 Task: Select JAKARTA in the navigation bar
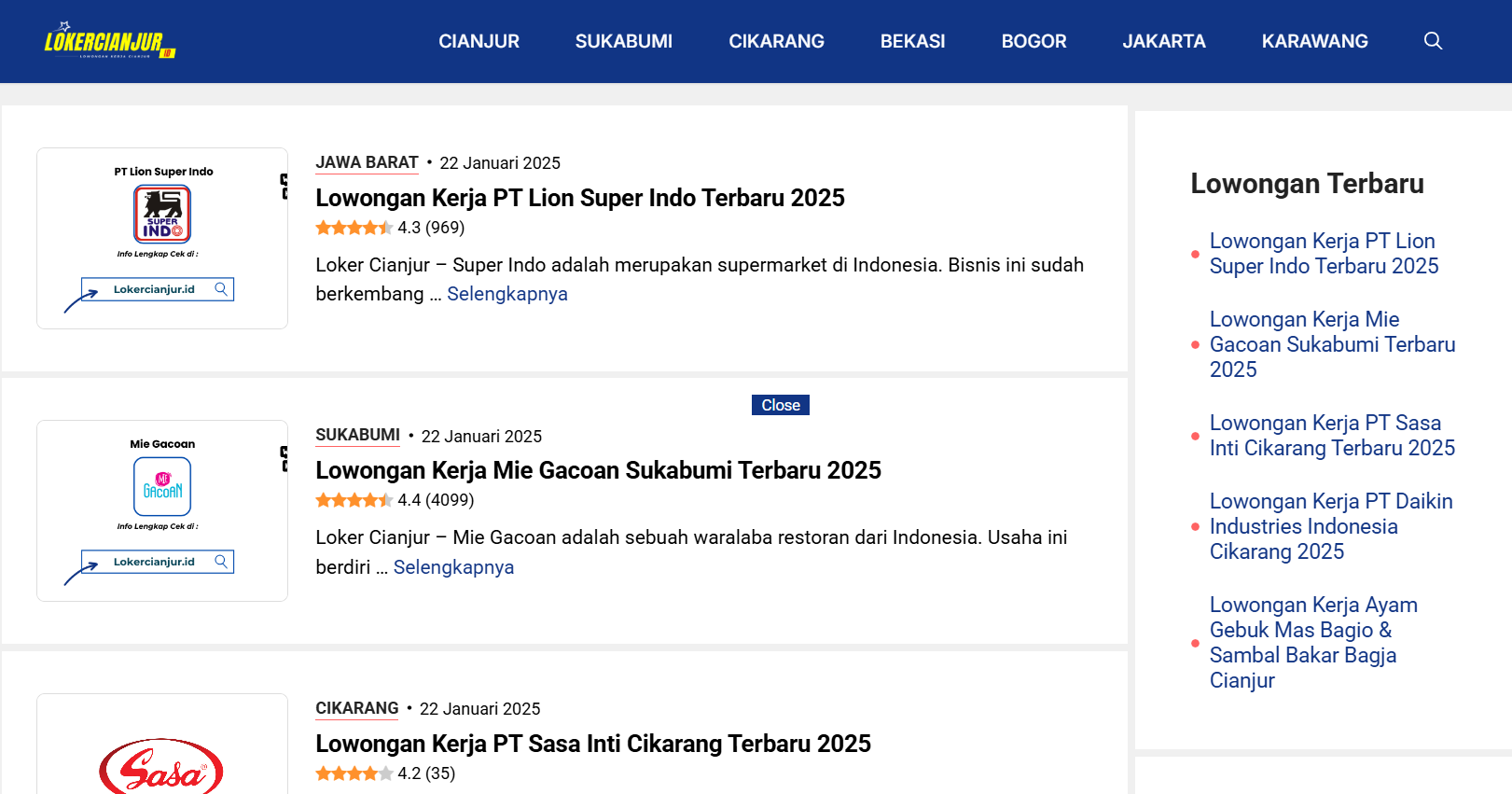1164,41
